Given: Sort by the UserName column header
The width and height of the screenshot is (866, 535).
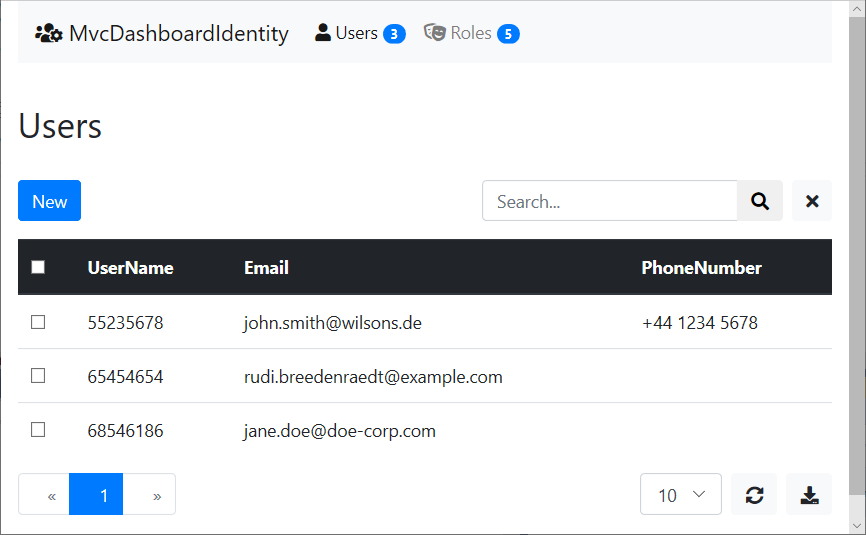Looking at the screenshot, I should click(x=130, y=267).
